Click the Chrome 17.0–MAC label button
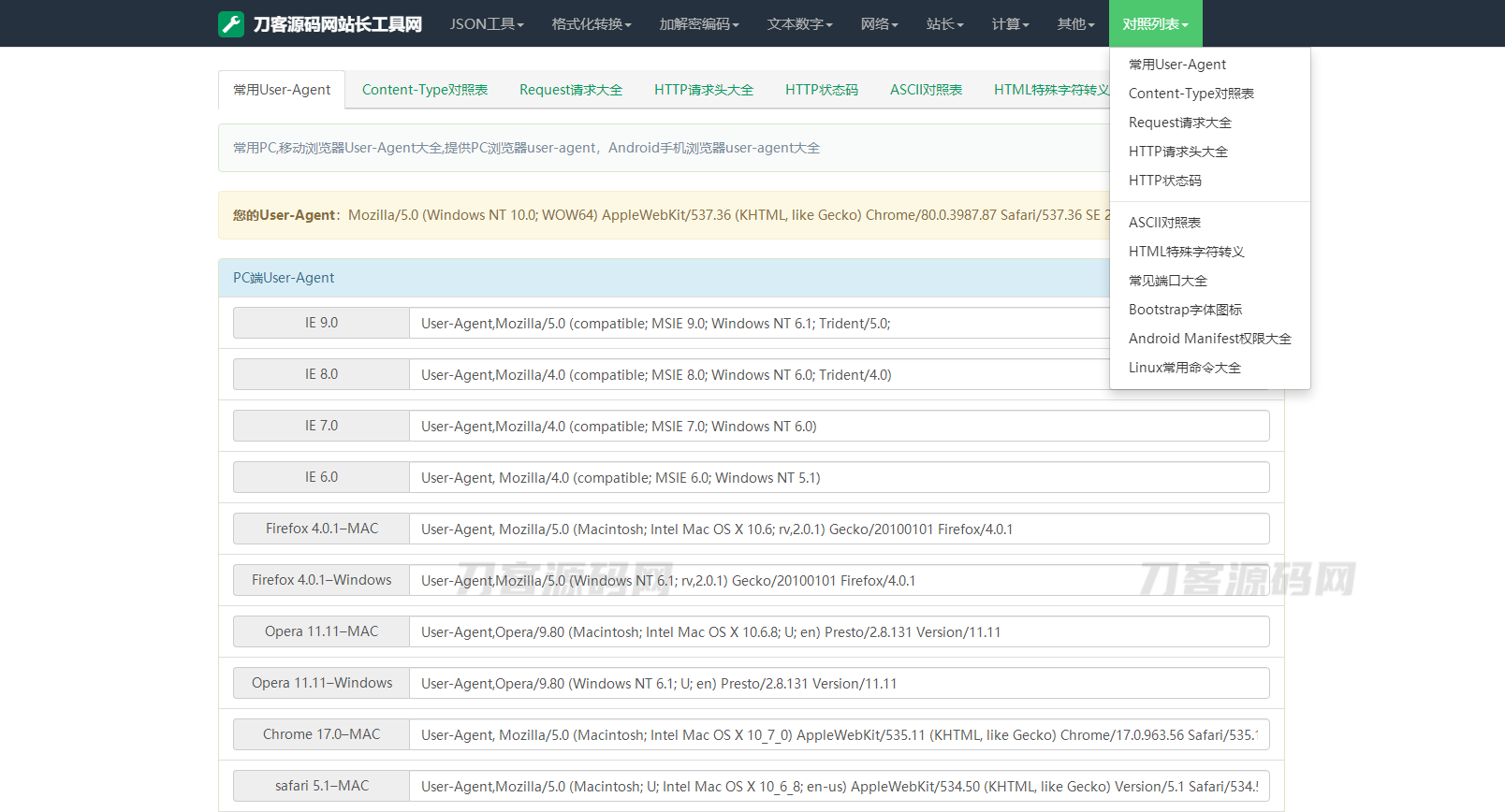Viewport: 1505px width, 812px height. (321, 734)
